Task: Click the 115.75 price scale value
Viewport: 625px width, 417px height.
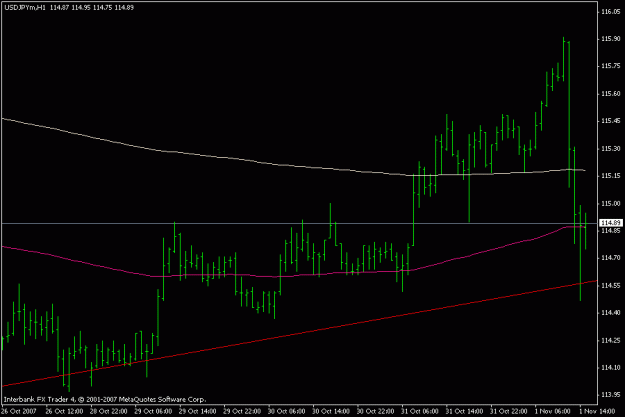Action: pyautogui.click(x=610, y=66)
